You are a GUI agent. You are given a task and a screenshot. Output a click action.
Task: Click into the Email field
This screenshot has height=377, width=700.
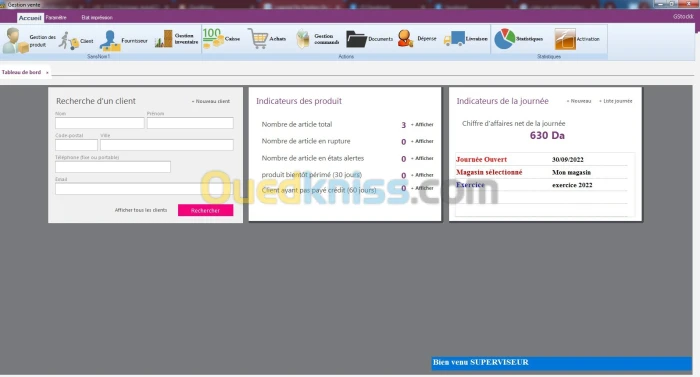click(144, 188)
